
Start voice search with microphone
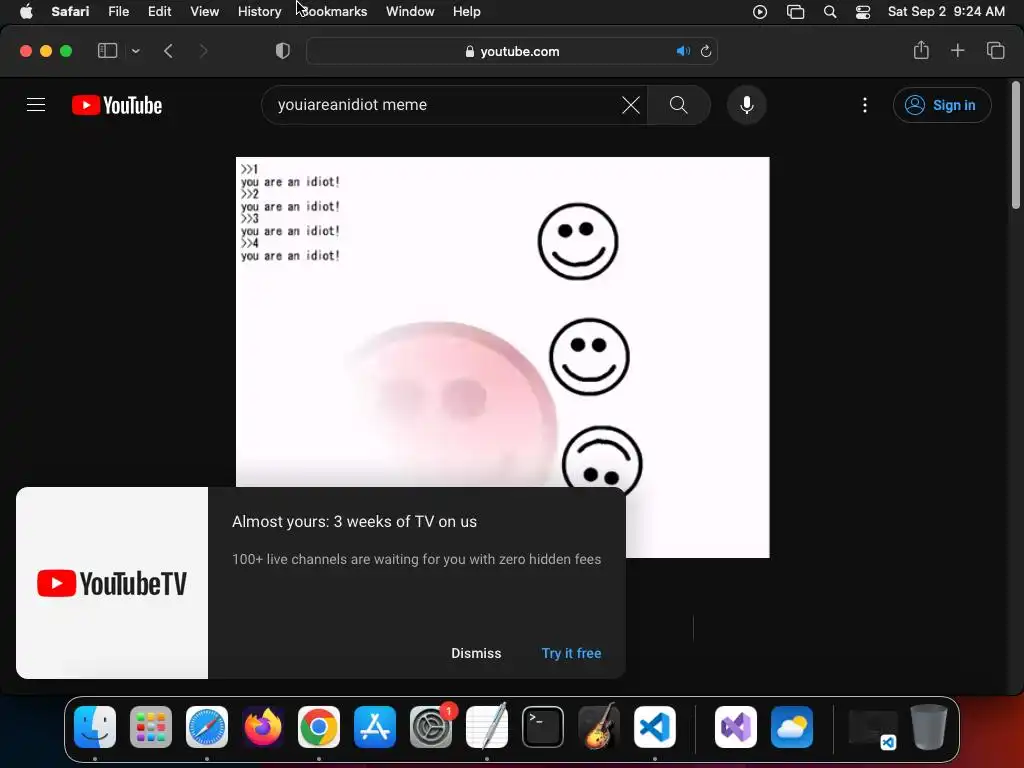[746, 105]
